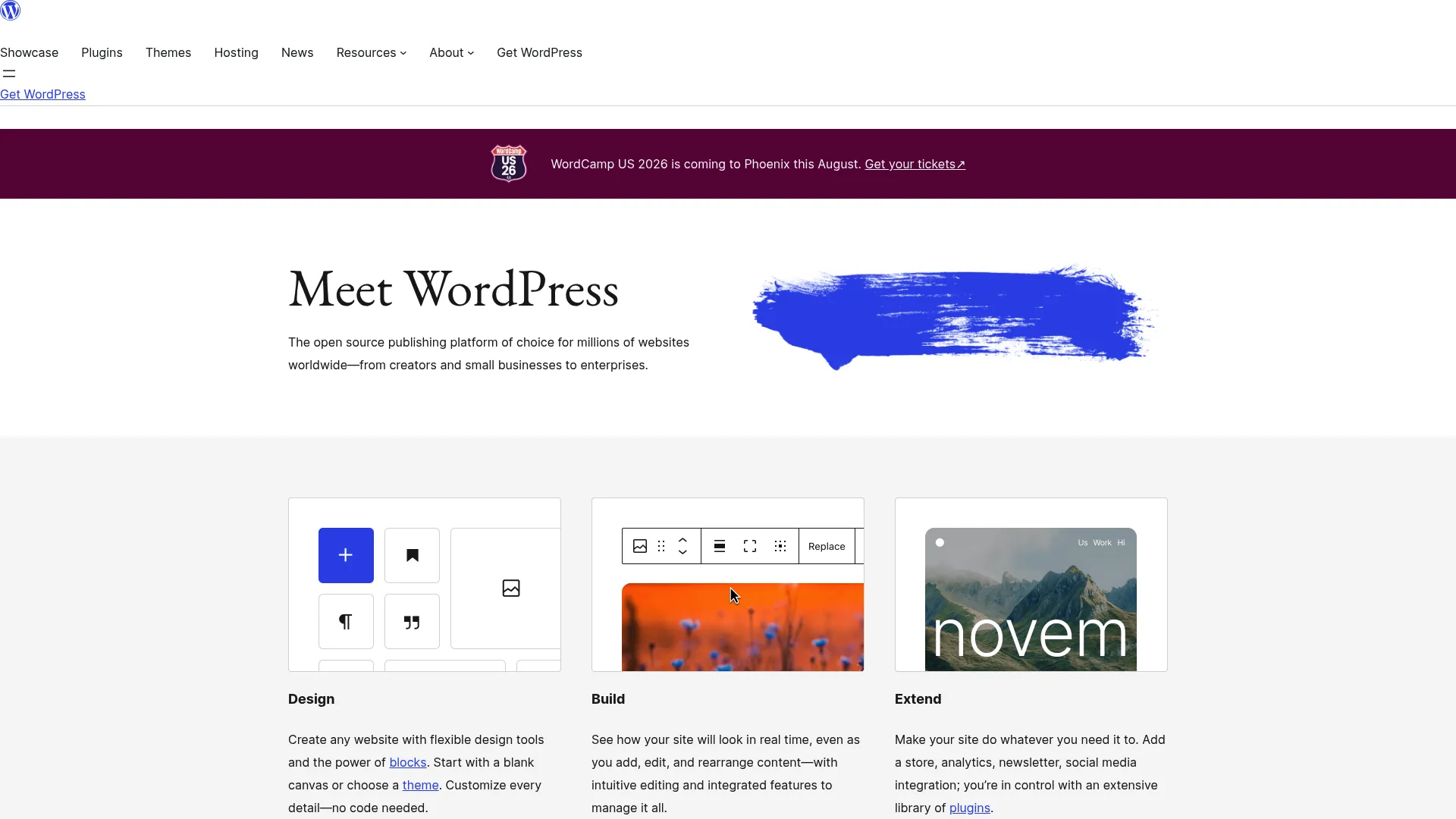Expand the About dropdown menu
The height and width of the screenshot is (819, 1456).
tap(451, 52)
